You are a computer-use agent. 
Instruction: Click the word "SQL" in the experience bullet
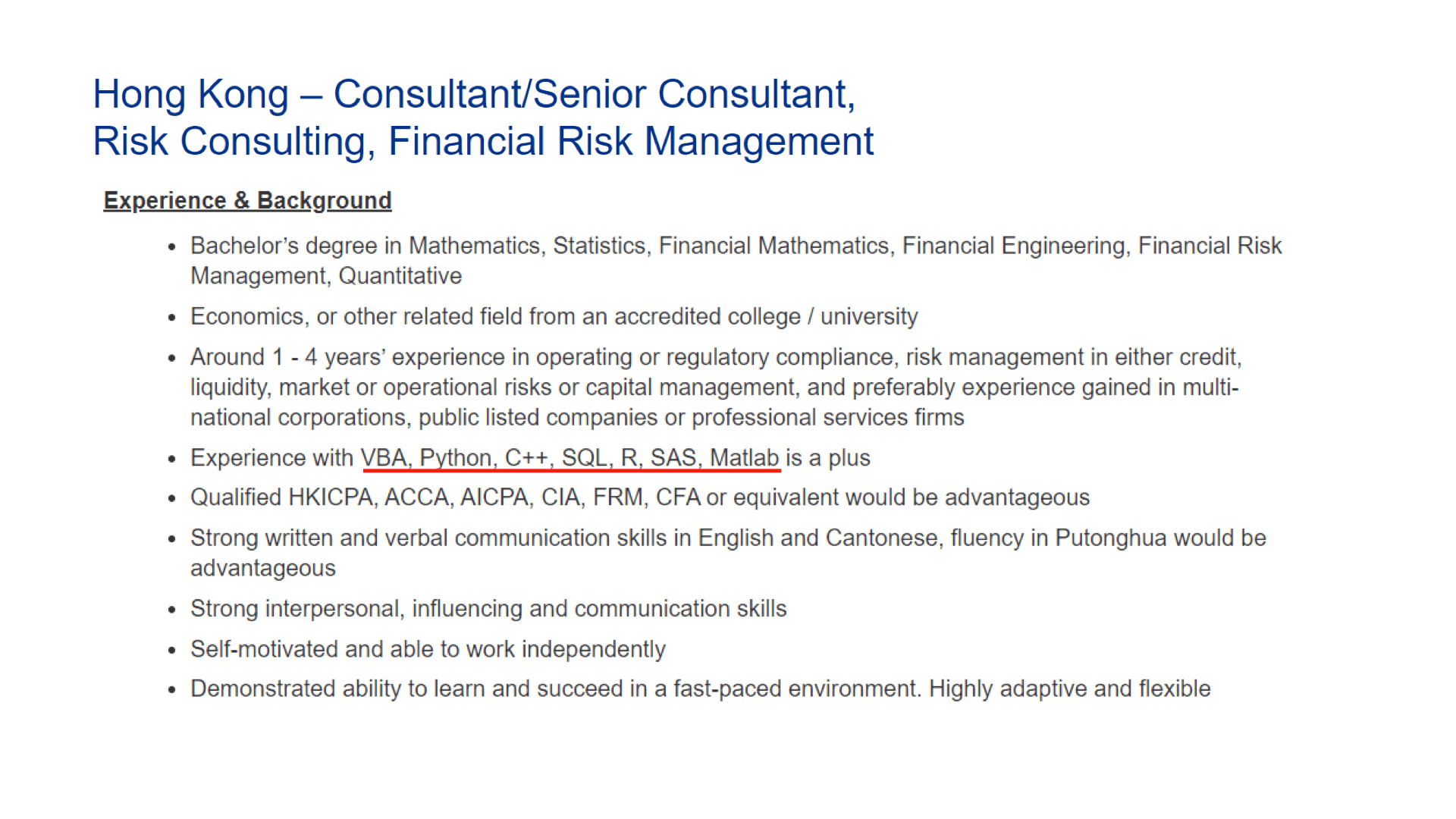pos(585,458)
